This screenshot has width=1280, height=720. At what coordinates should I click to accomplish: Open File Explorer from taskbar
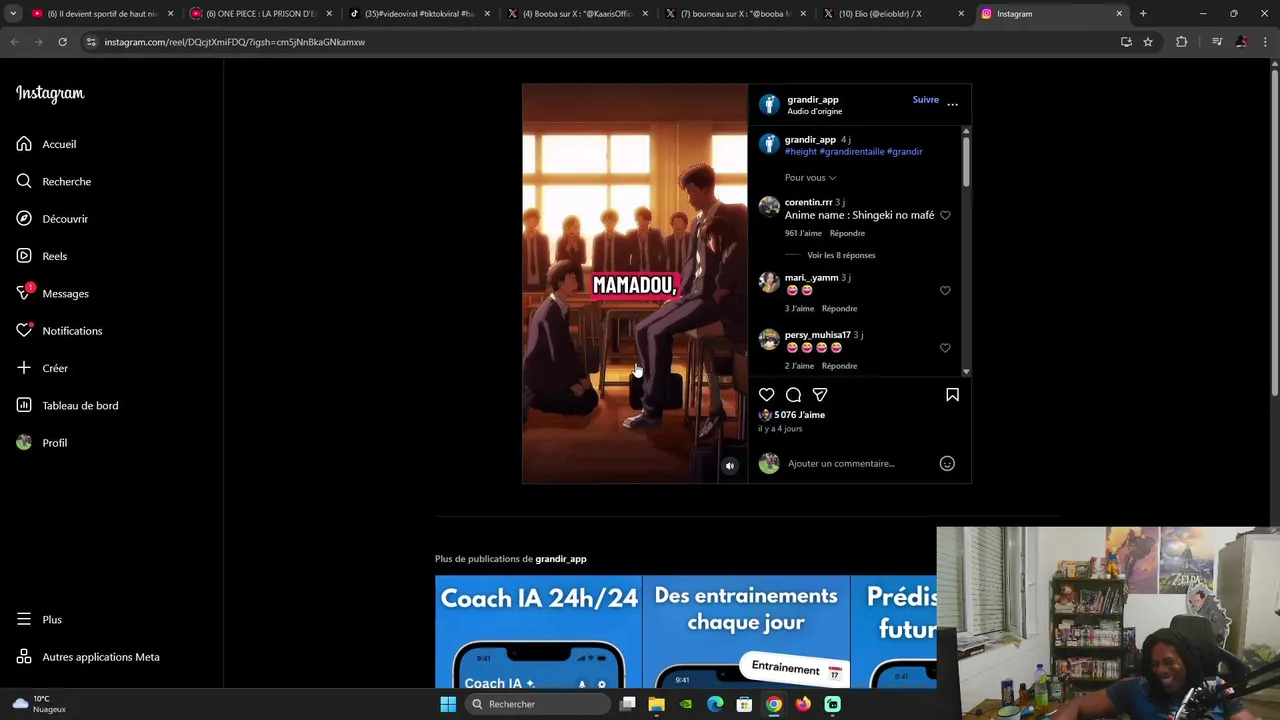pyautogui.click(x=656, y=704)
